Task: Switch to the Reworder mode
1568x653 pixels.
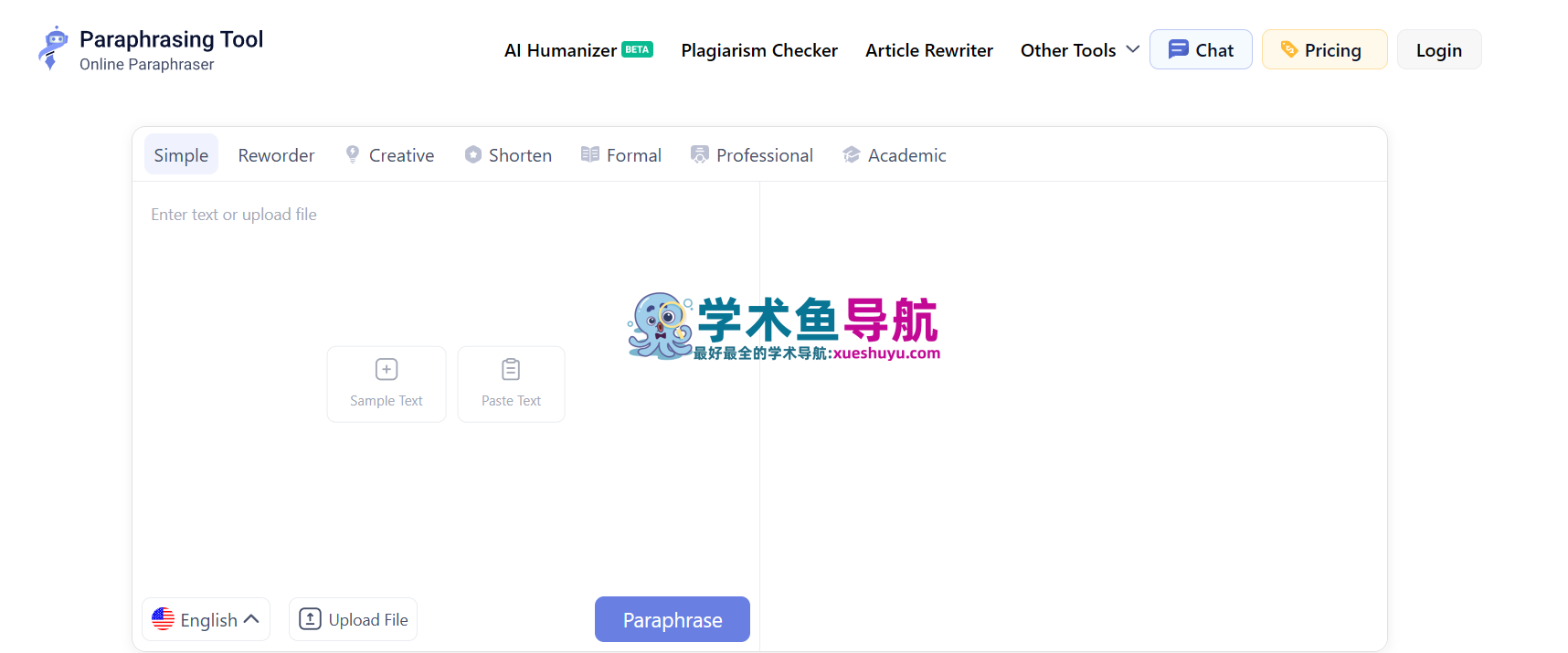Action: coord(276,155)
